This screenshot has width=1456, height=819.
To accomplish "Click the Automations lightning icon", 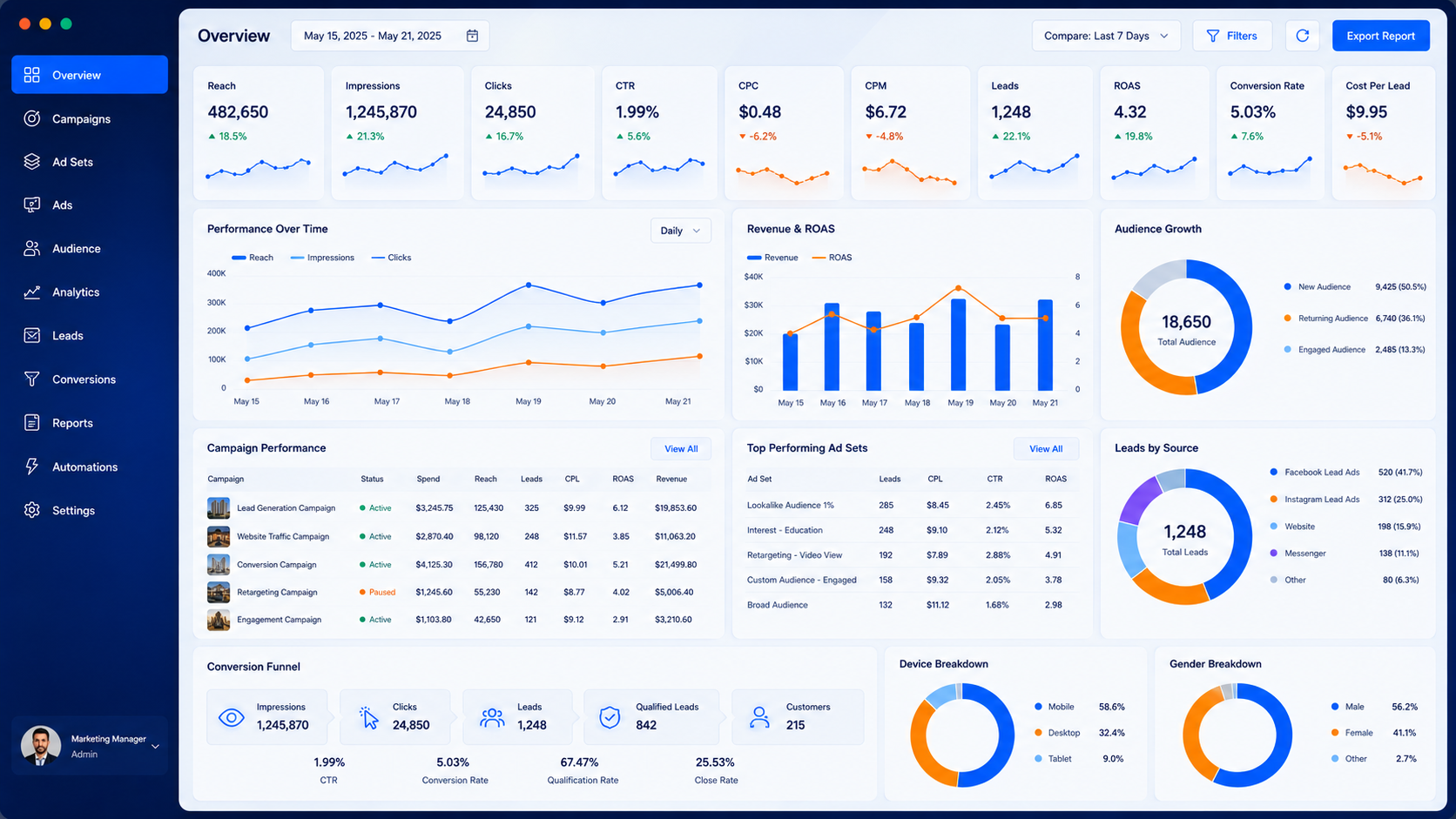I will [x=32, y=467].
